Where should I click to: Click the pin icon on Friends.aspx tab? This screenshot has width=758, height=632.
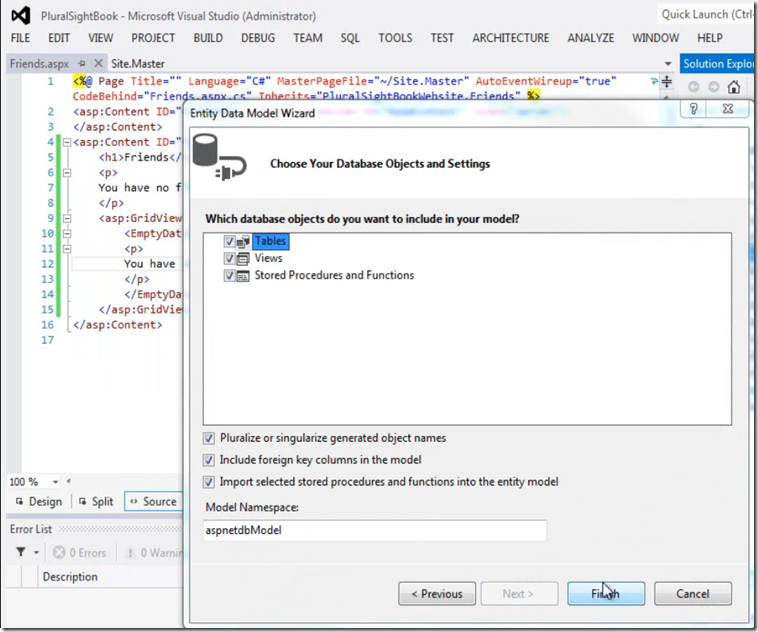click(x=82, y=63)
